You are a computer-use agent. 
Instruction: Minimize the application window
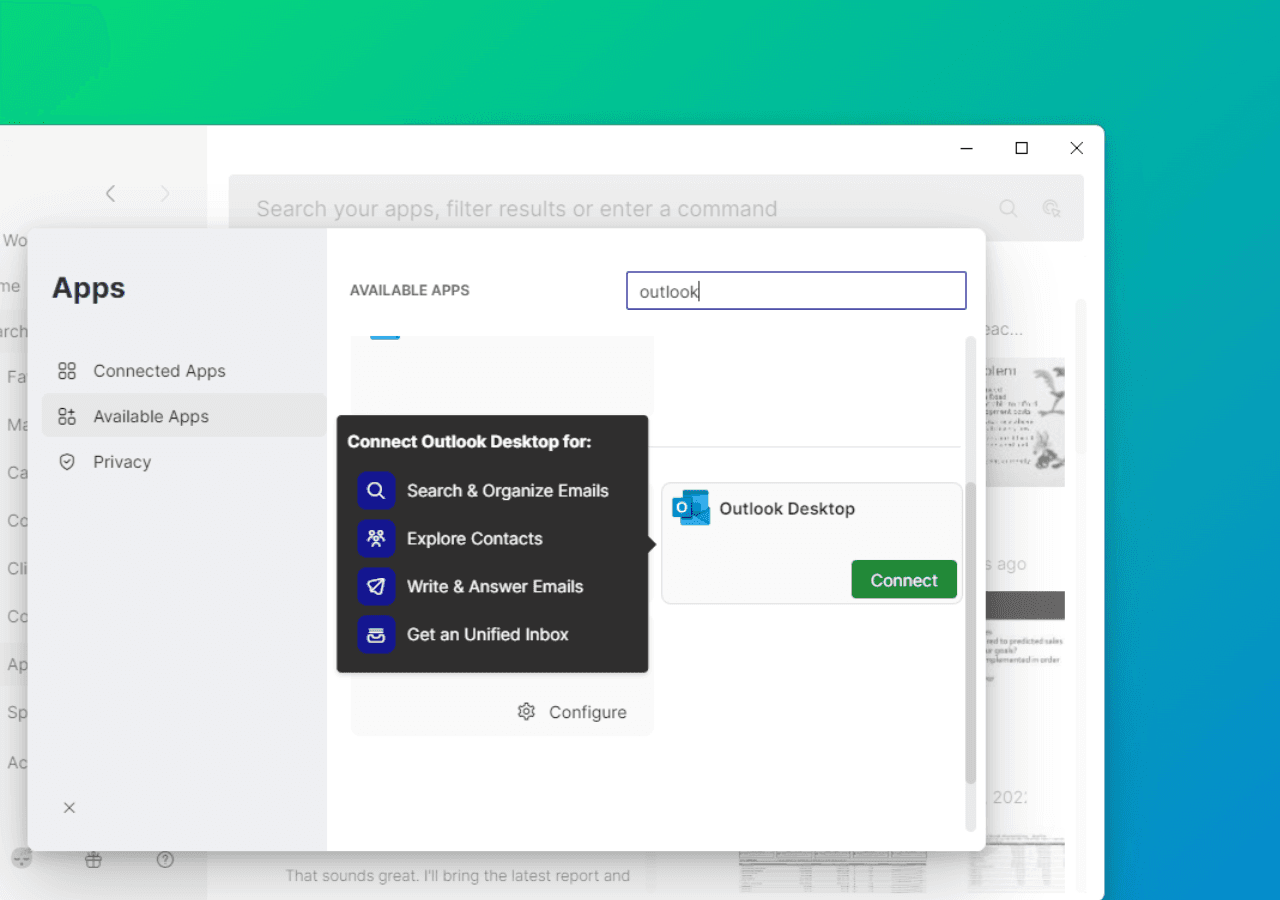tap(966, 148)
